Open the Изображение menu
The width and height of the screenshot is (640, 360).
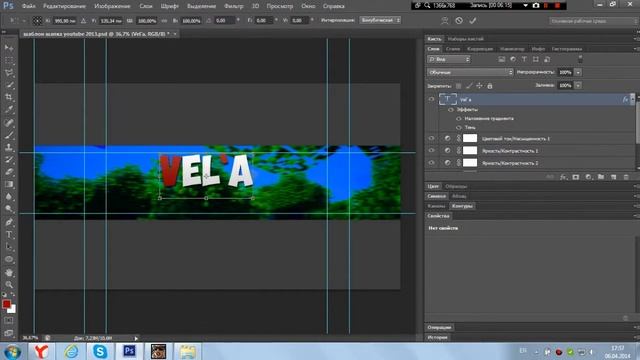[x=112, y=6]
